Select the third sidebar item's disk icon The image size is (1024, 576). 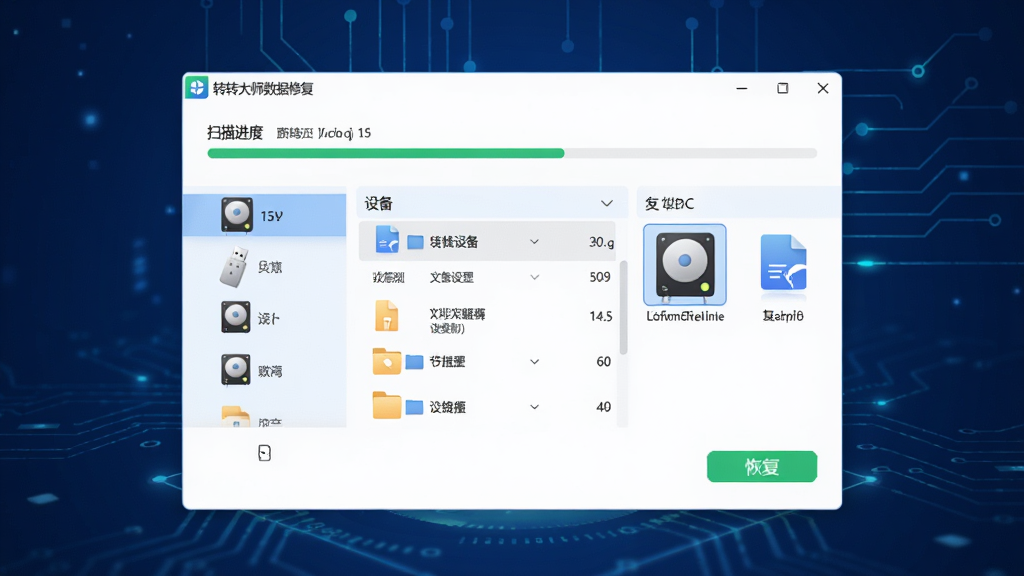(236, 317)
